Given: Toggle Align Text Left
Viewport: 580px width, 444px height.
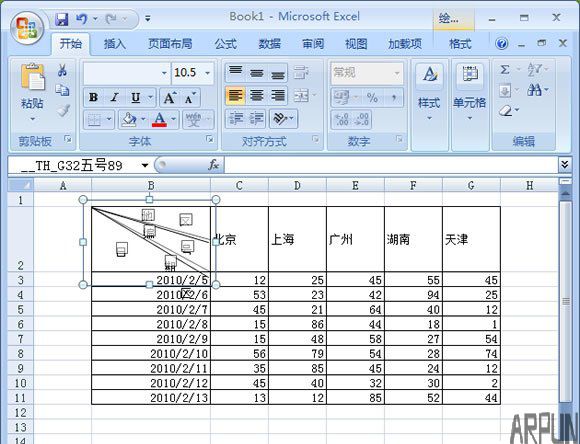Looking at the screenshot, I should click(235, 95).
